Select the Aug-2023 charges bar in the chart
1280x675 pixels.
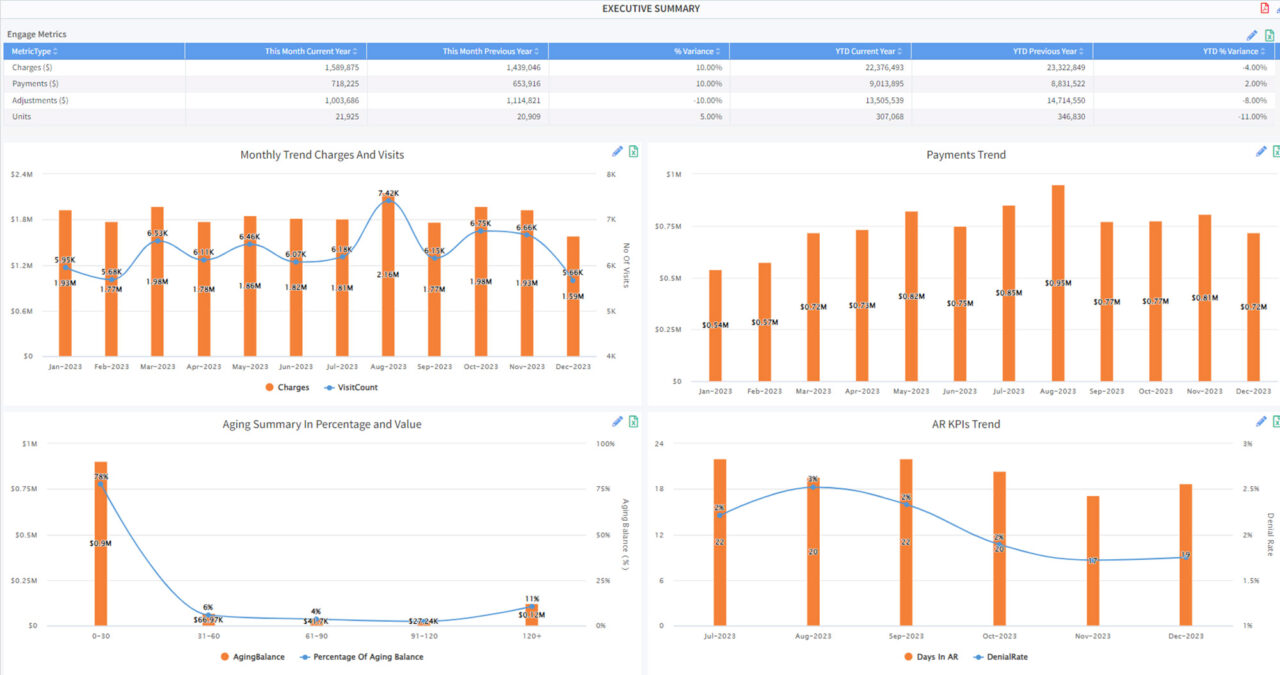click(388, 280)
